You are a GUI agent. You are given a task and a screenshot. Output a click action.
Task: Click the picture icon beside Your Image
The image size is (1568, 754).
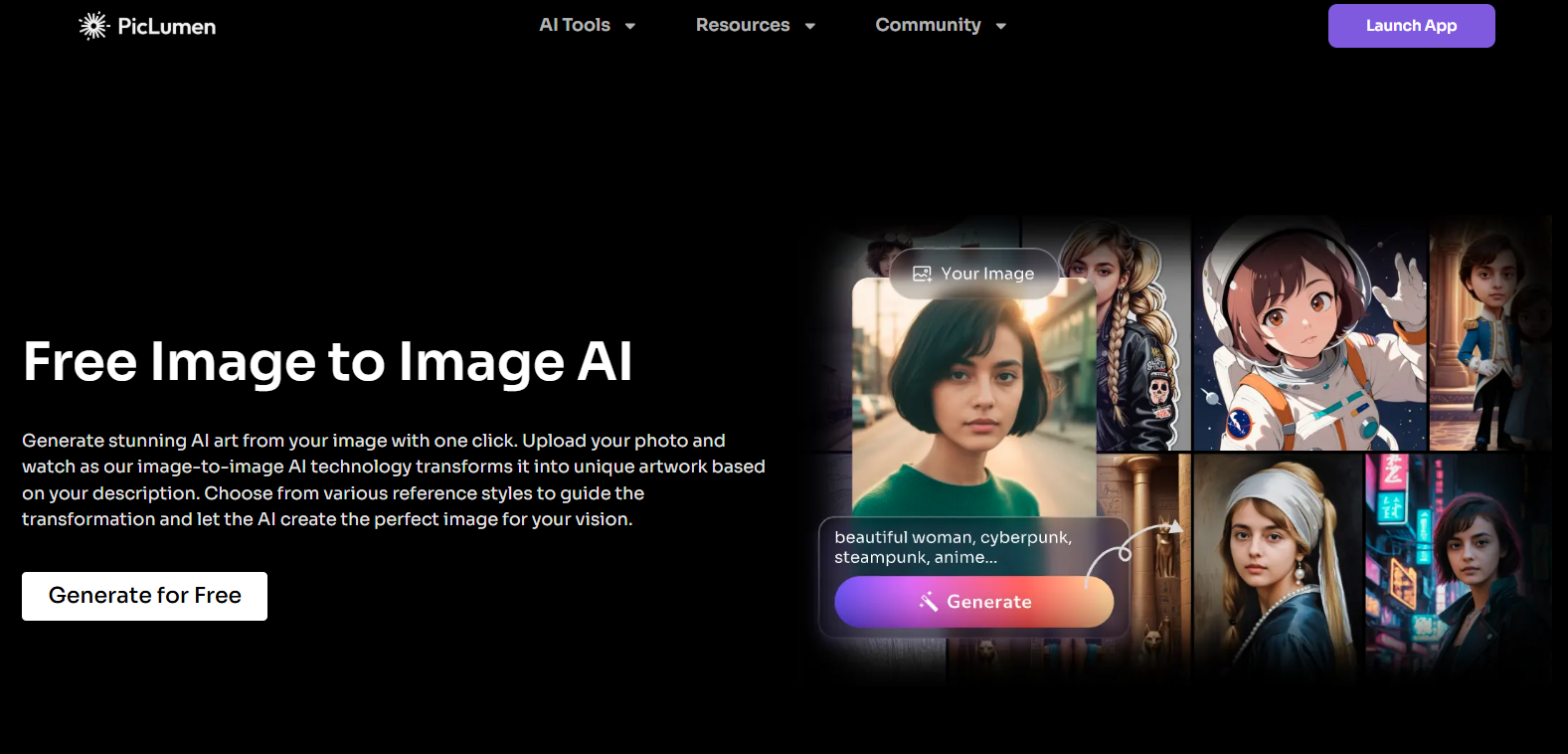[922, 274]
